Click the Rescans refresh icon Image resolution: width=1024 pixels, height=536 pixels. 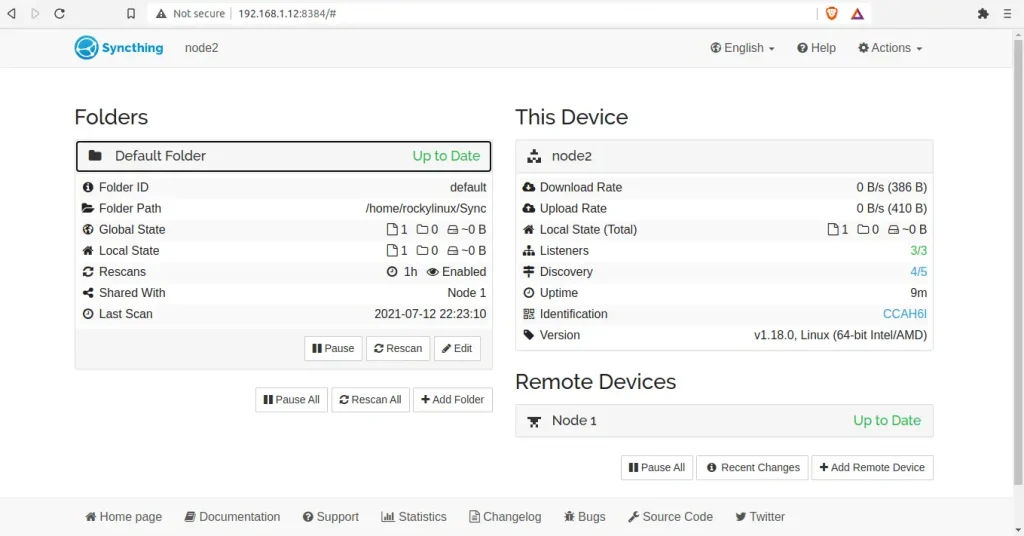tap(88, 272)
